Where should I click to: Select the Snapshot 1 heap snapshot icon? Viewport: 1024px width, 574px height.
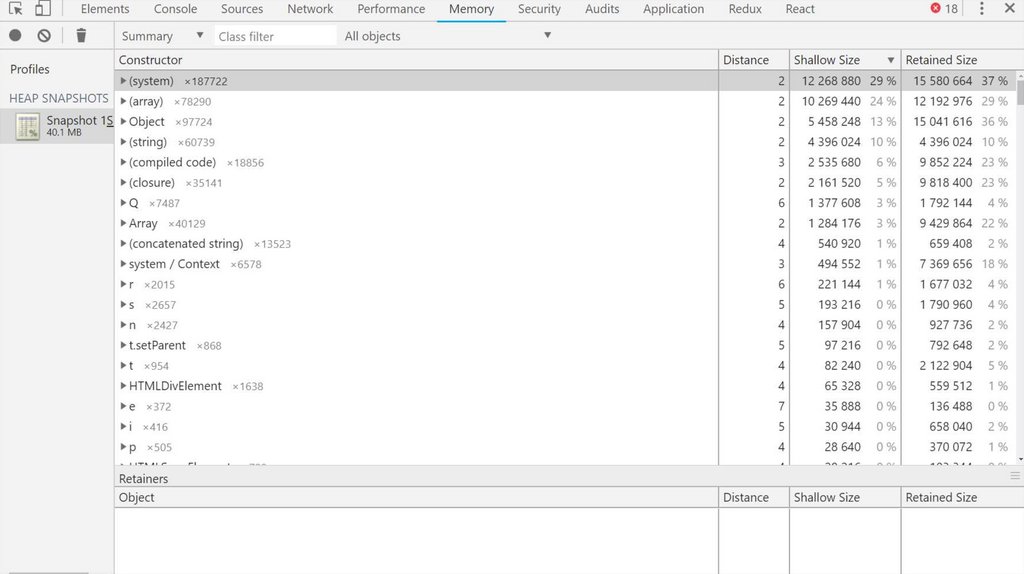coord(27,126)
